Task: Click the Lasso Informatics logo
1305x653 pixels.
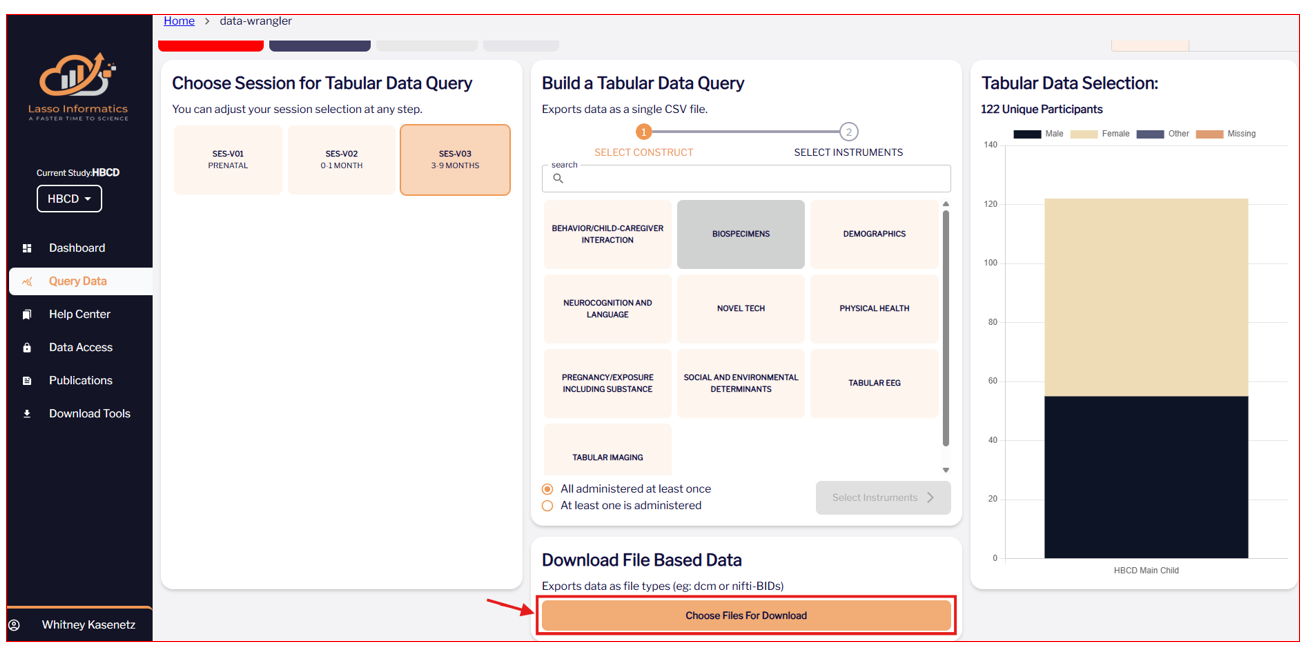Action: pyautogui.click(x=78, y=88)
